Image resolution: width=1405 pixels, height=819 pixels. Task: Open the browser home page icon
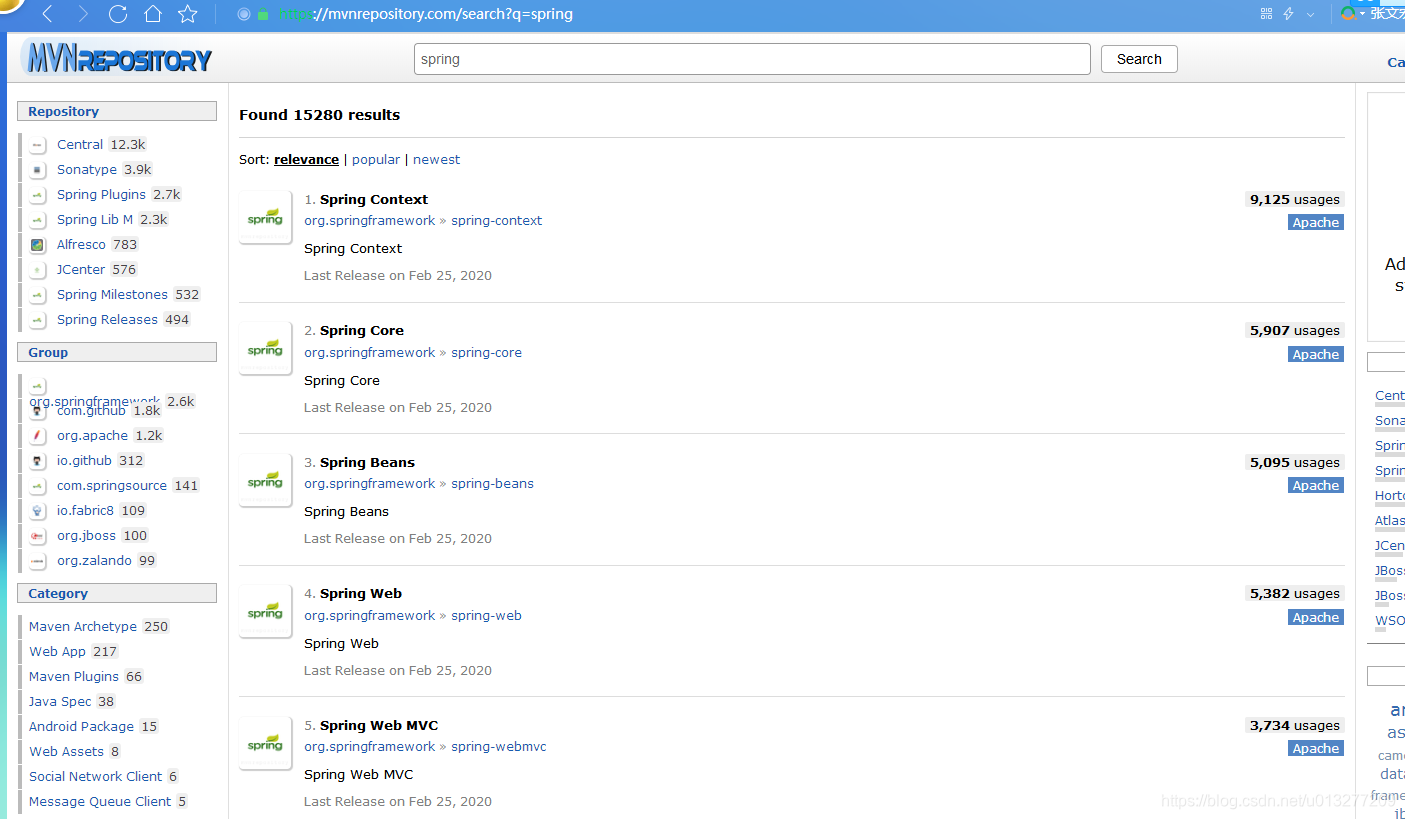(x=153, y=14)
